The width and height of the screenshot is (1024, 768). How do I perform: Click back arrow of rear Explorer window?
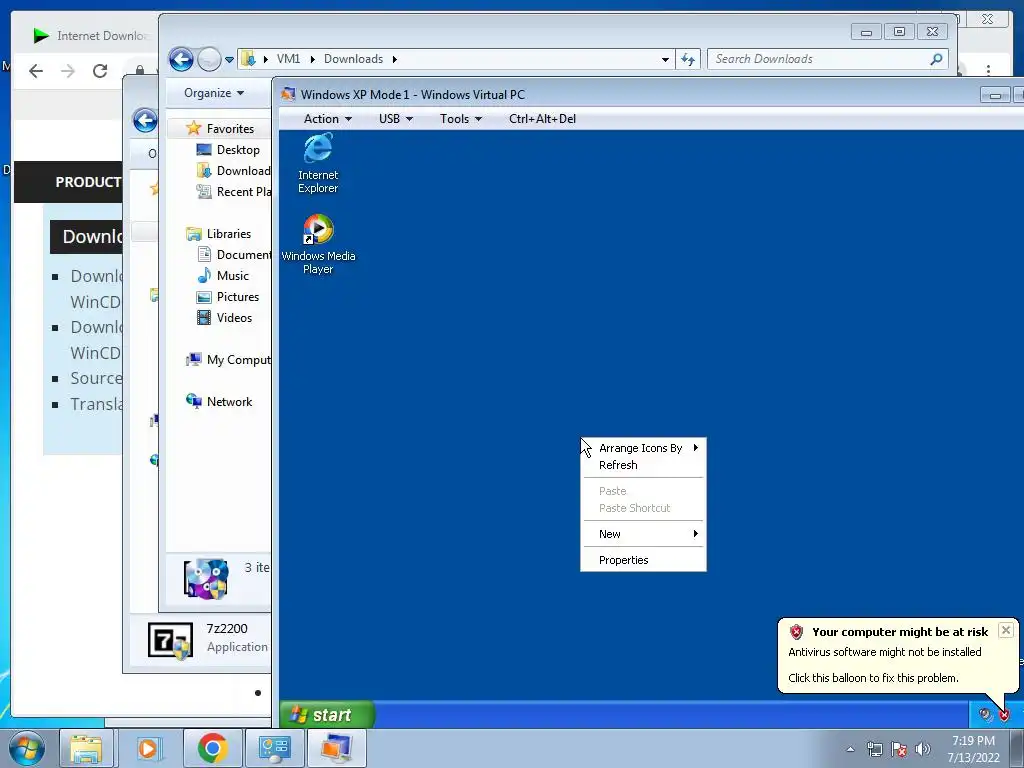coord(144,120)
